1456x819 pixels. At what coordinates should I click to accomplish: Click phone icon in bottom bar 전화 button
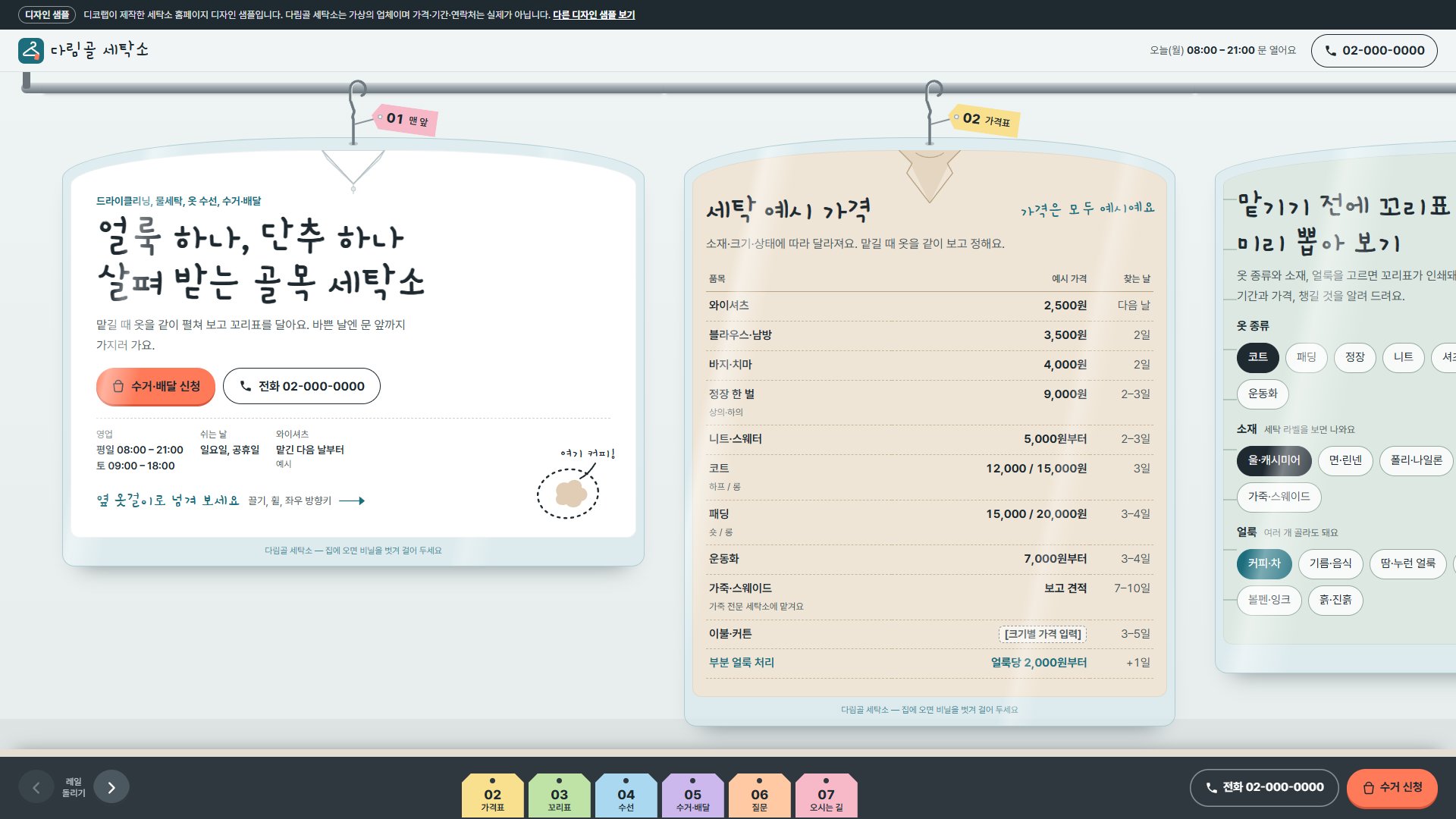pos(1211,788)
